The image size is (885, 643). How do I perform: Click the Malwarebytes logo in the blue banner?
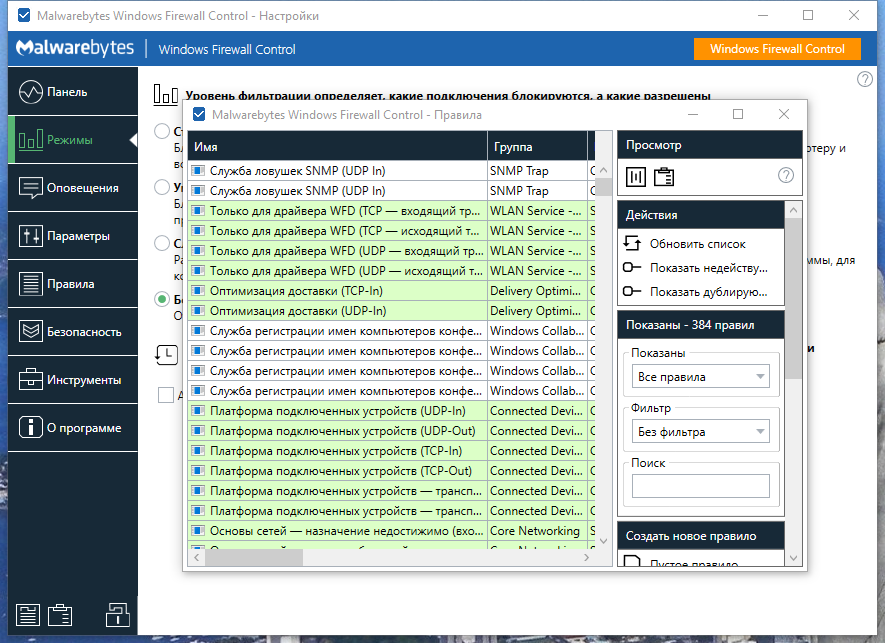(x=75, y=49)
